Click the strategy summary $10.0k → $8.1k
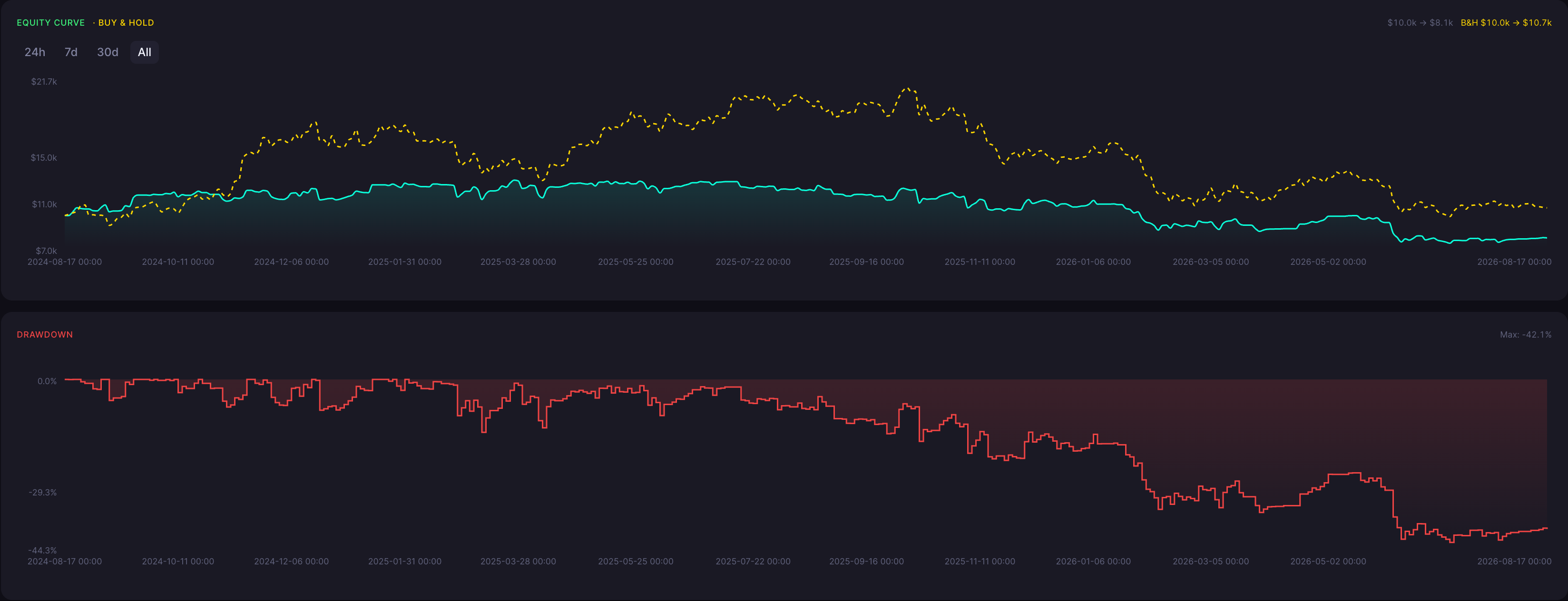Image resolution: width=1568 pixels, height=601 pixels. tap(1420, 22)
